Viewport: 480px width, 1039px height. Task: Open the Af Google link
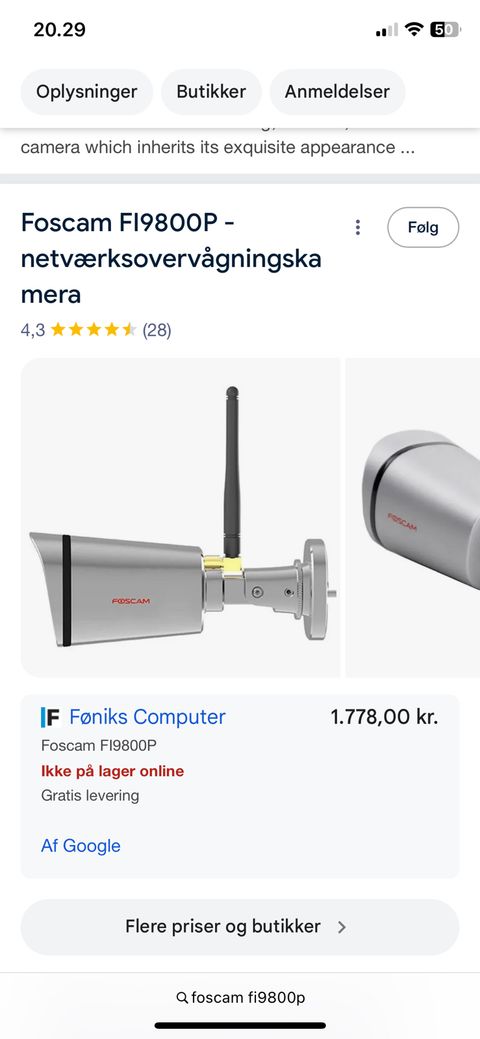coord(81,846)
